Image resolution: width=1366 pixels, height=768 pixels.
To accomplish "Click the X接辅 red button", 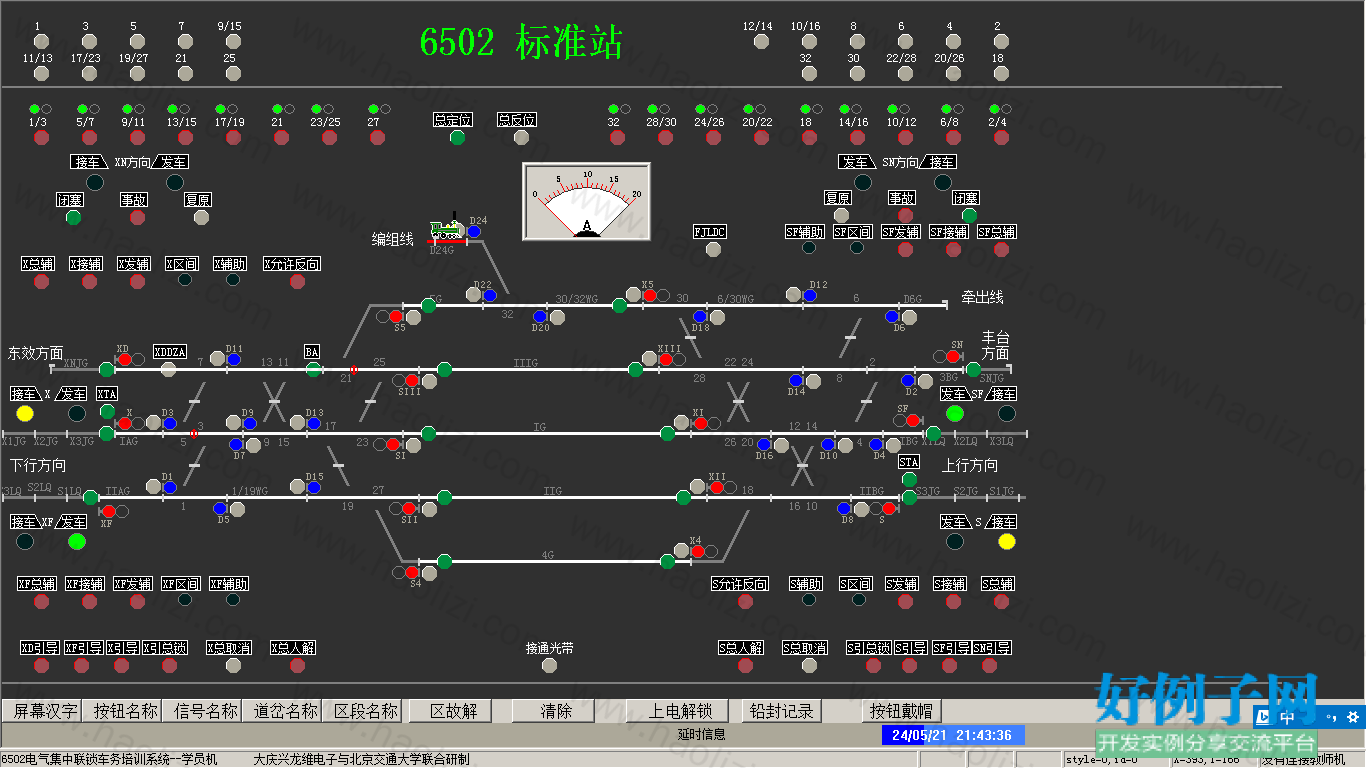I will pyautogui.click(x=89, y=281).
